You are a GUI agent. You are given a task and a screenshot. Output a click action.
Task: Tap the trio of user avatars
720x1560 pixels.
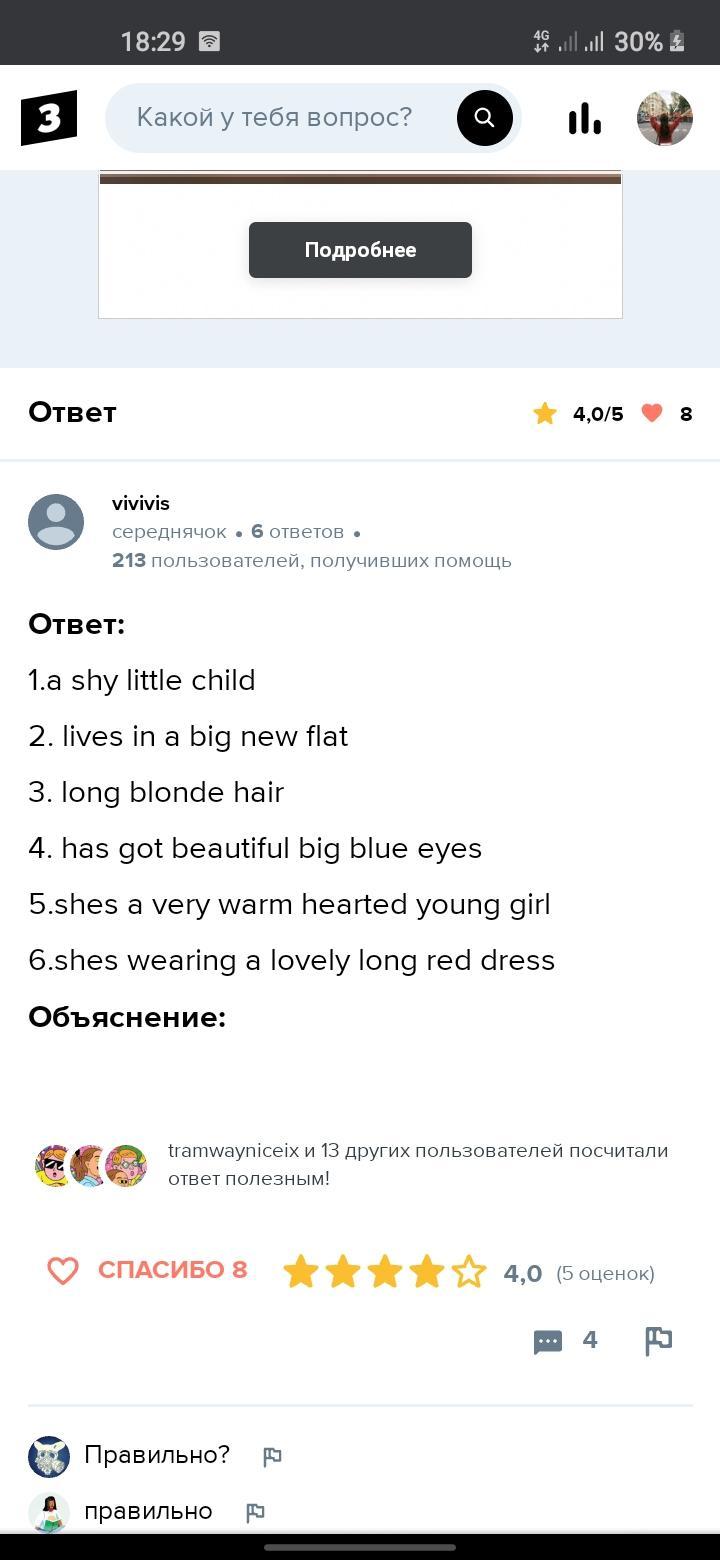click(91, 1166)
